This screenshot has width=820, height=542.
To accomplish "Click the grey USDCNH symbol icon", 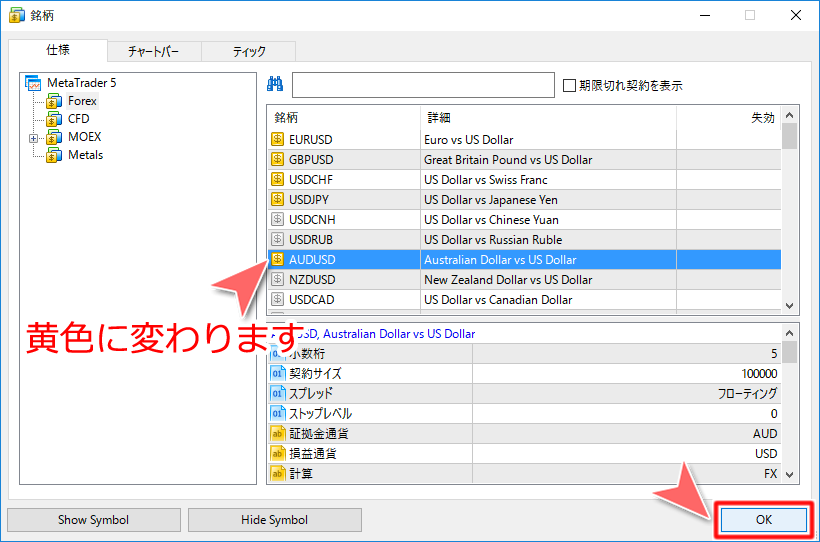I will point(278,220).
